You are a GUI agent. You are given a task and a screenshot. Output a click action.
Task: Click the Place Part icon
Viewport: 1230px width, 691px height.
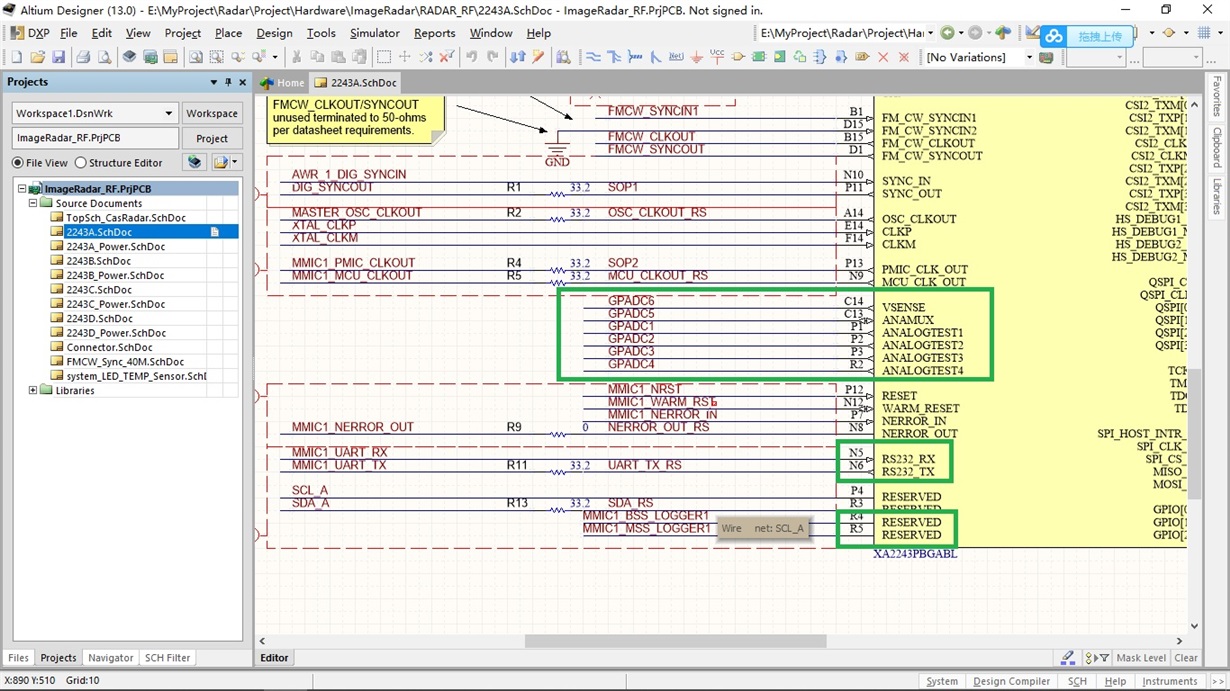(x=738, y=57)
